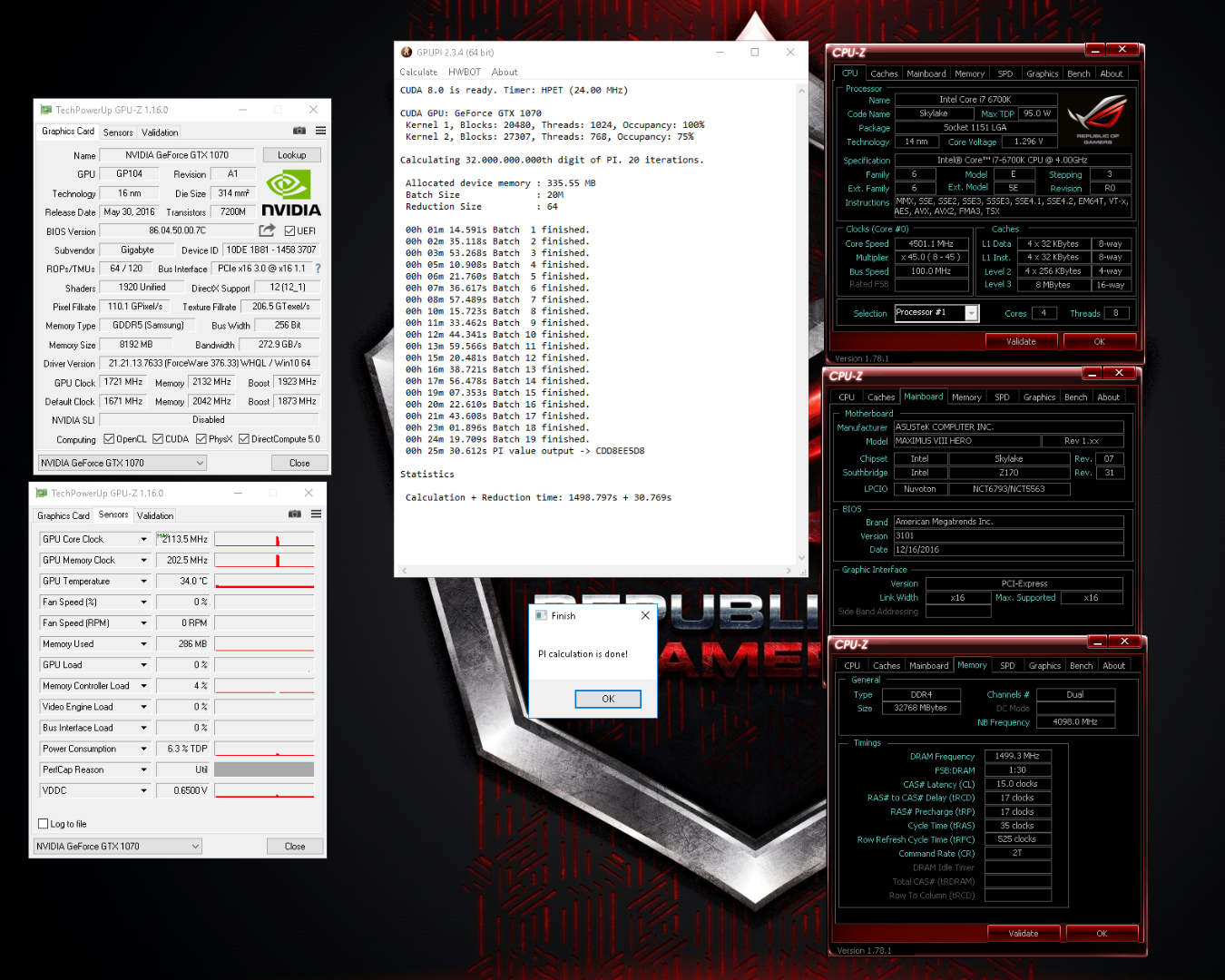
Task: Click OK in CPU-Z Memory window
Action: (x=1102, y=933)
